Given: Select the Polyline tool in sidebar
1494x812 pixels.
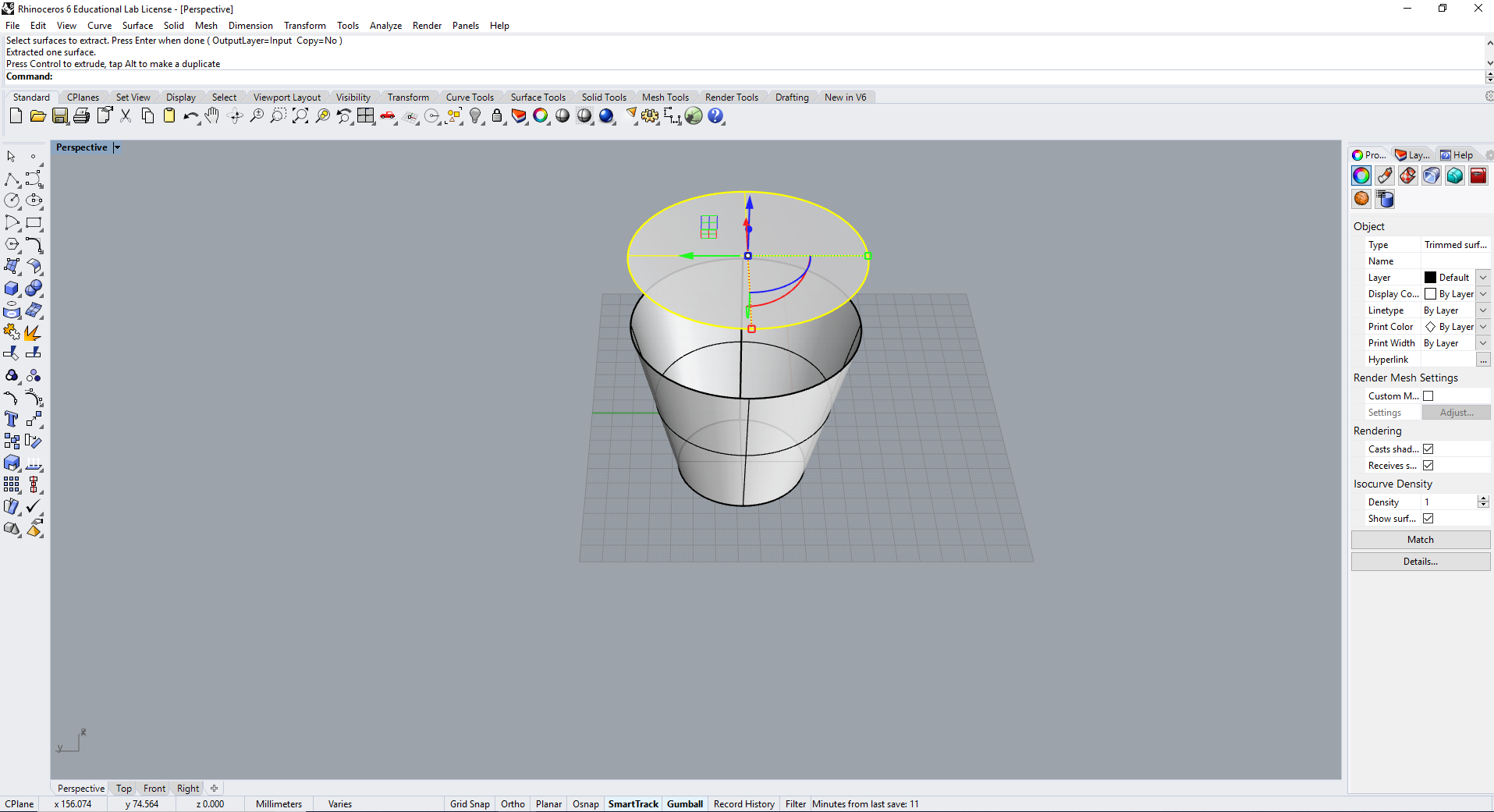Looking at the screenshot, I should (12, 179).
